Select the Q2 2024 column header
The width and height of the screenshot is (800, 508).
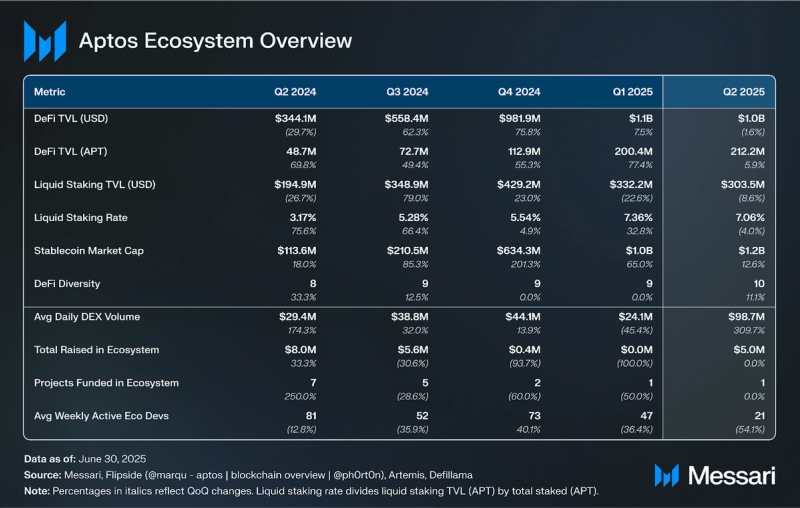tap(295, 92)
